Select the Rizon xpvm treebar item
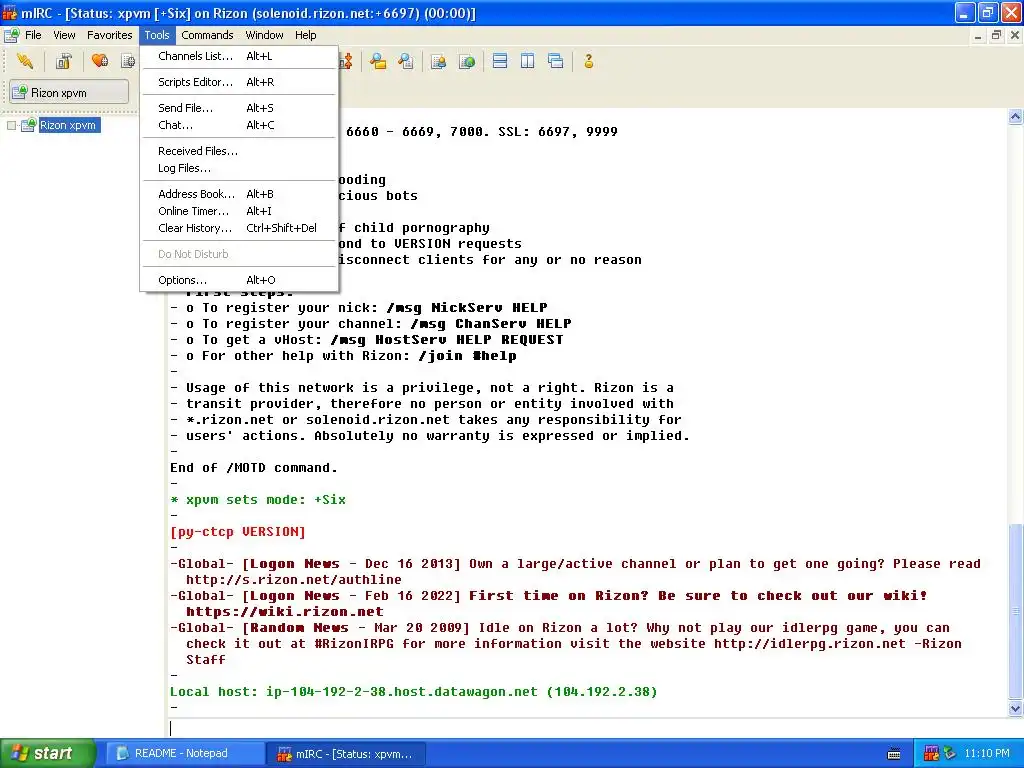 click(x=67, y=125)
